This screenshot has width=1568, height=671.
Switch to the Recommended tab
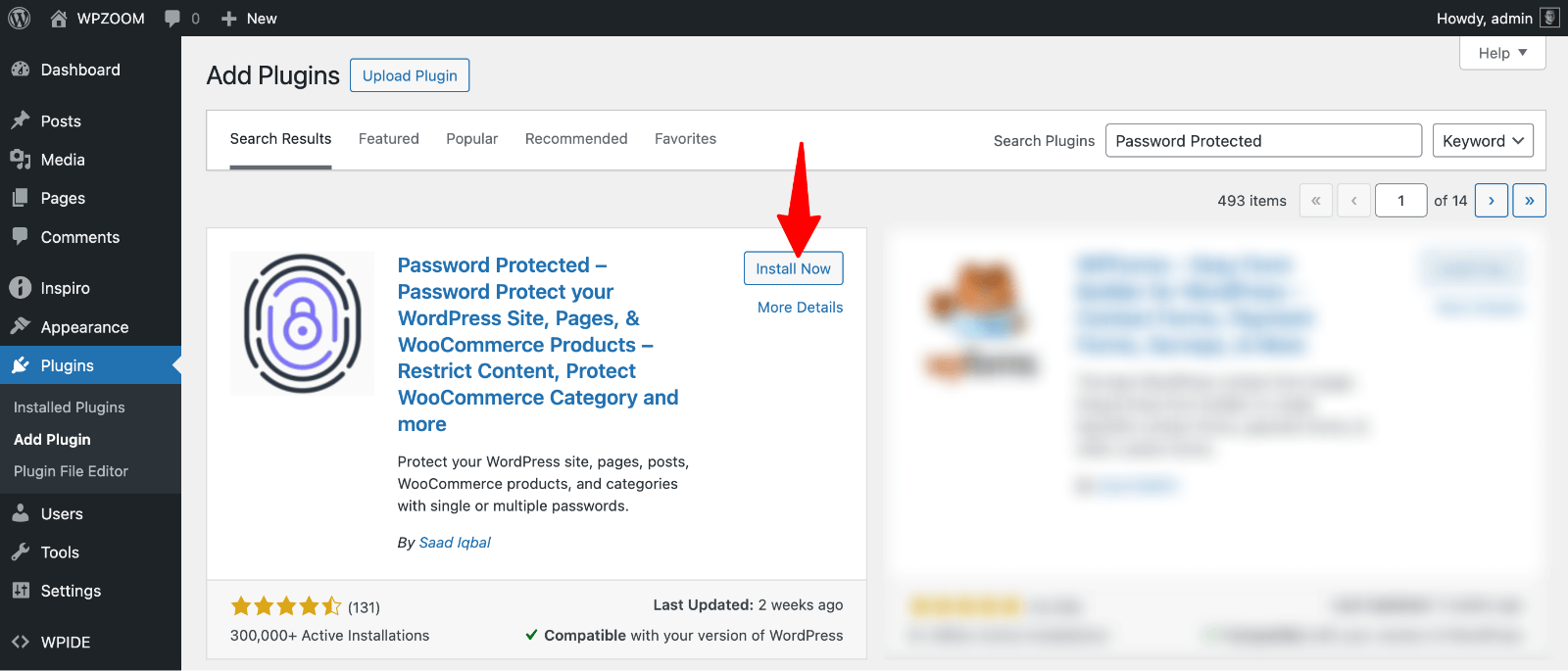pyautogui.click(x=576, y=139)
